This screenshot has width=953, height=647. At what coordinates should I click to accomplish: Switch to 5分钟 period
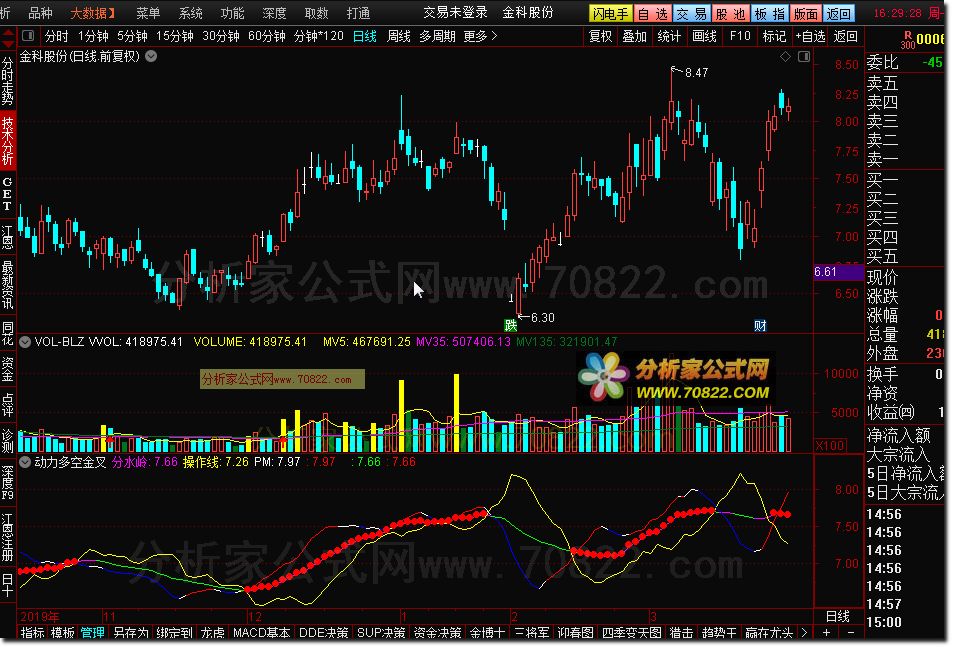(x=132, y=36)
